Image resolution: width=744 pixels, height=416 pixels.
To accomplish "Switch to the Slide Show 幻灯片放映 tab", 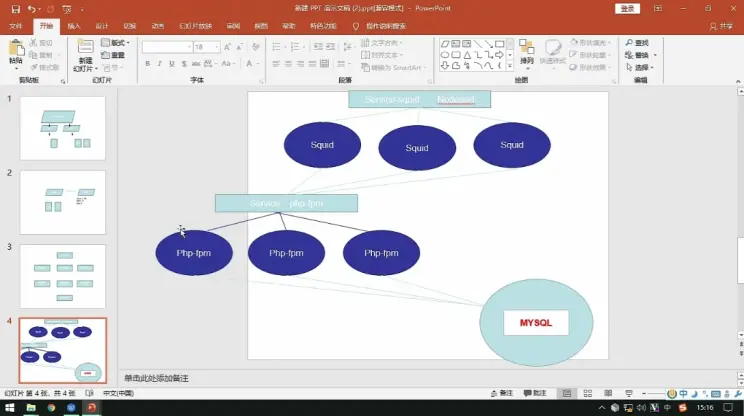I will [195, 26].
